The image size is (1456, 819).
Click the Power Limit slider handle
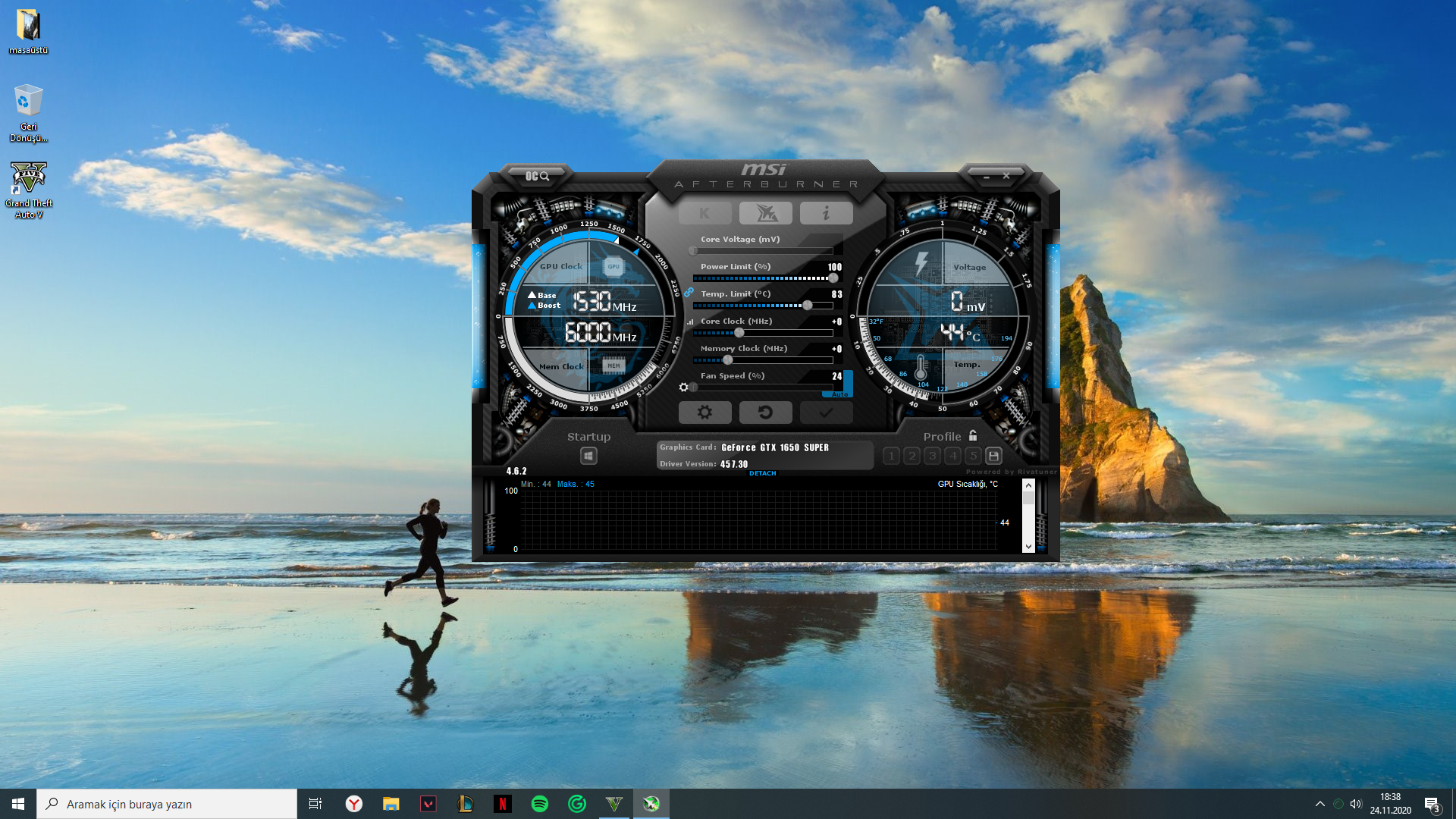833,278
